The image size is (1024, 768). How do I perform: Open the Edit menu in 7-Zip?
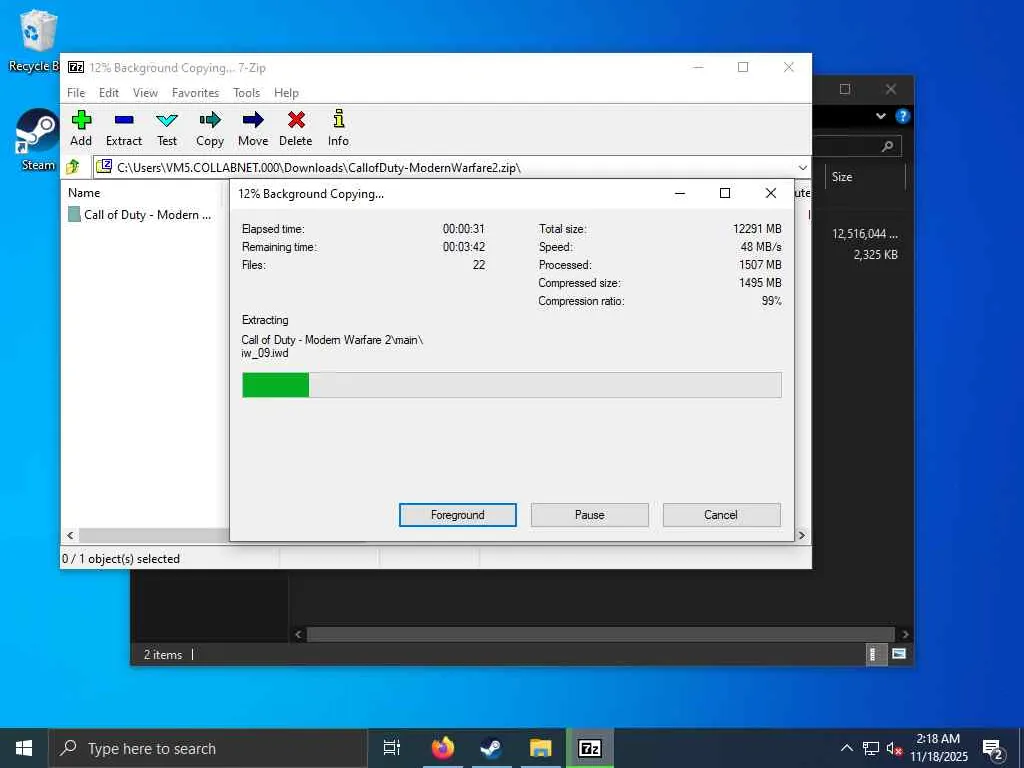[109, 93]
